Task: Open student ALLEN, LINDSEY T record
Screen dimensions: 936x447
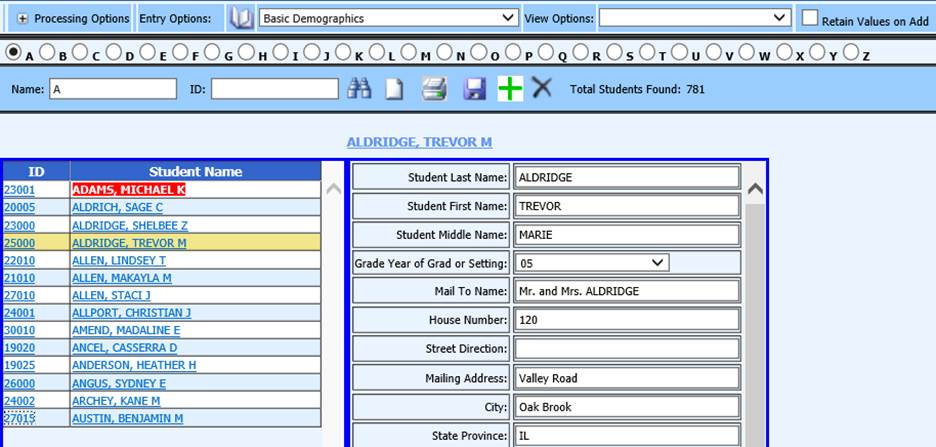Action: point(120,260)
